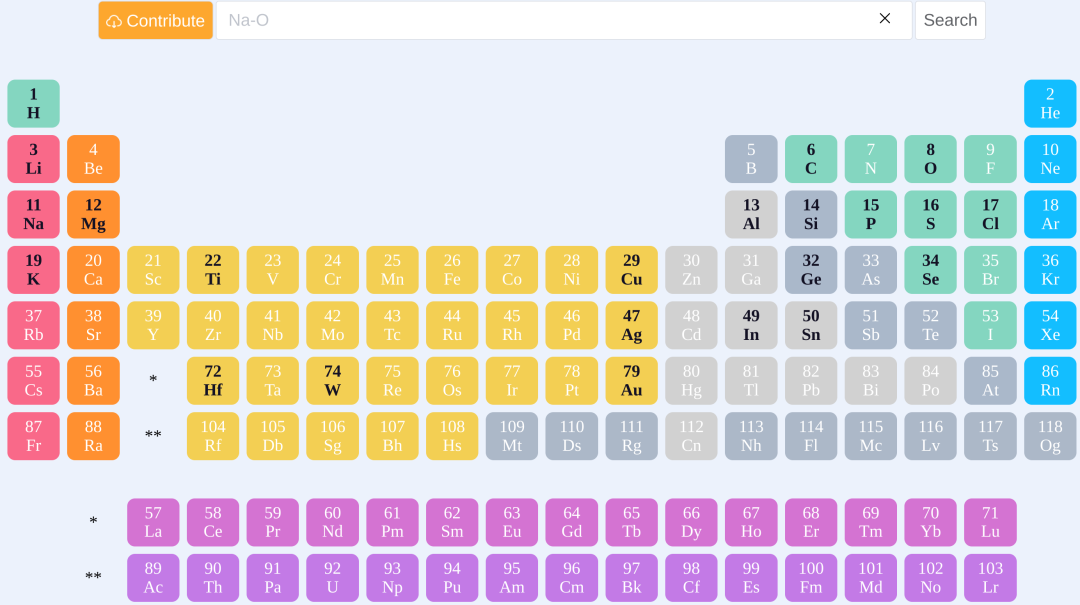Pick the Magnesium (Mg) element tile
Image resolution: width=1080 pixels, height=605 pixels.
click(x=93, y=215)
